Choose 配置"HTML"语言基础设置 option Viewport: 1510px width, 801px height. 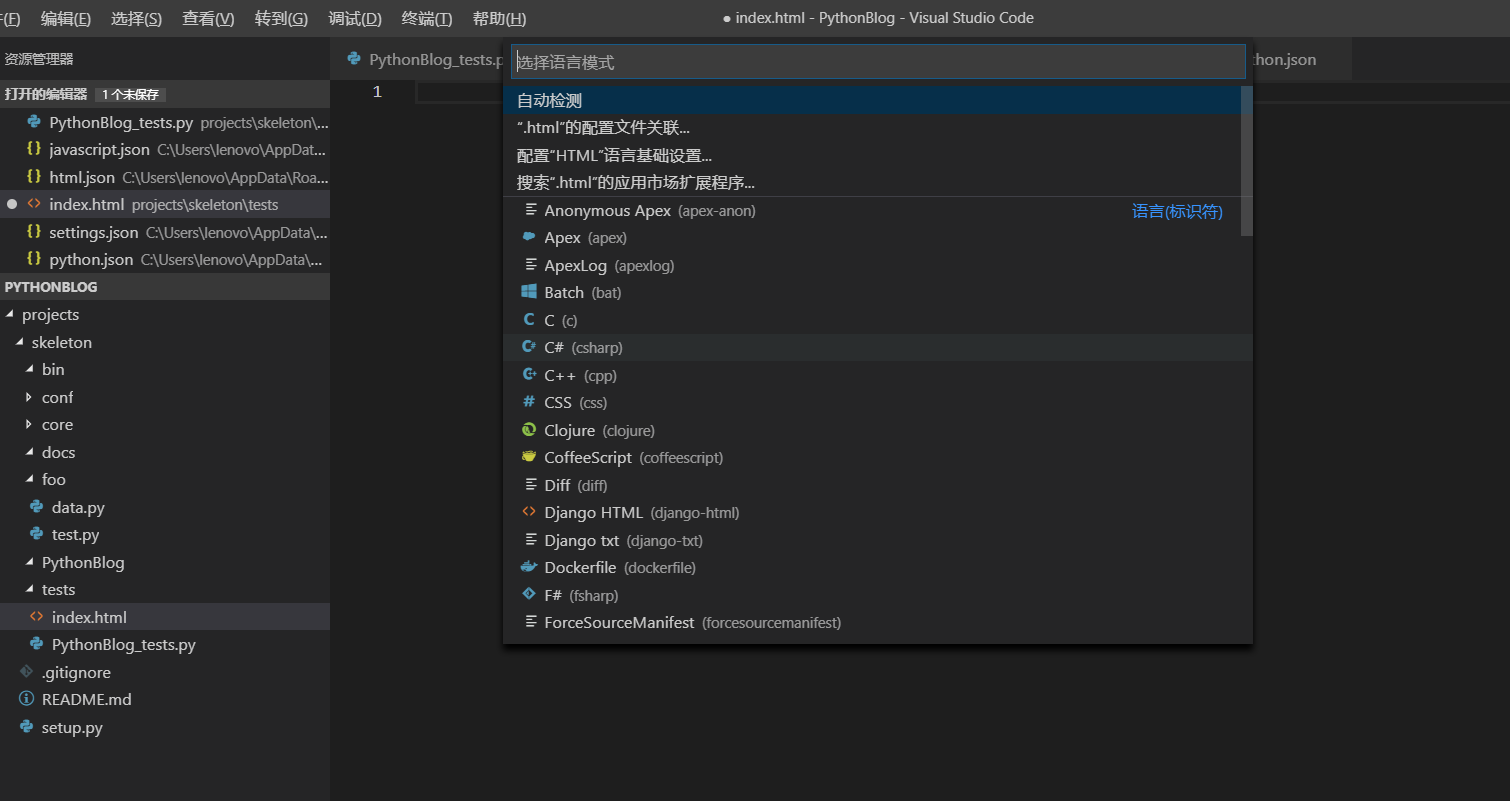870,155
